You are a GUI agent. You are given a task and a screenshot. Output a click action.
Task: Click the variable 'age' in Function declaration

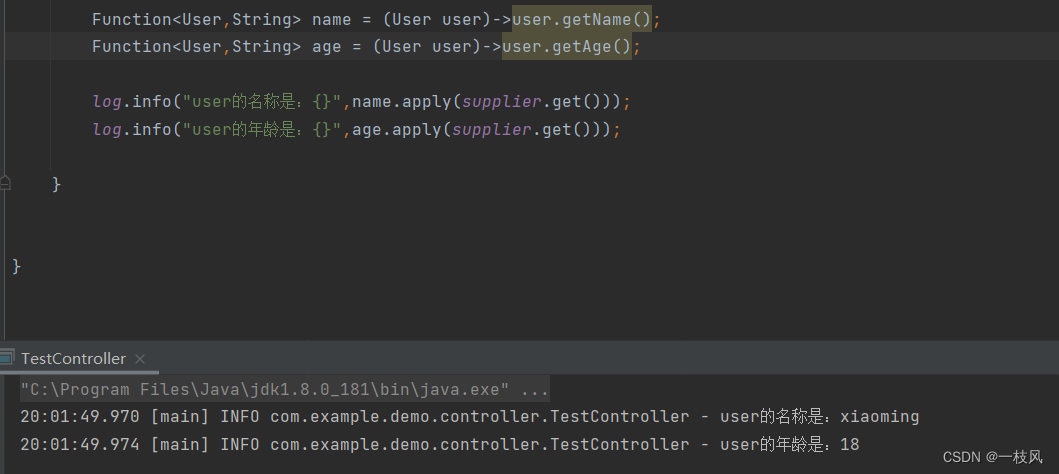[x=326, y=47]
